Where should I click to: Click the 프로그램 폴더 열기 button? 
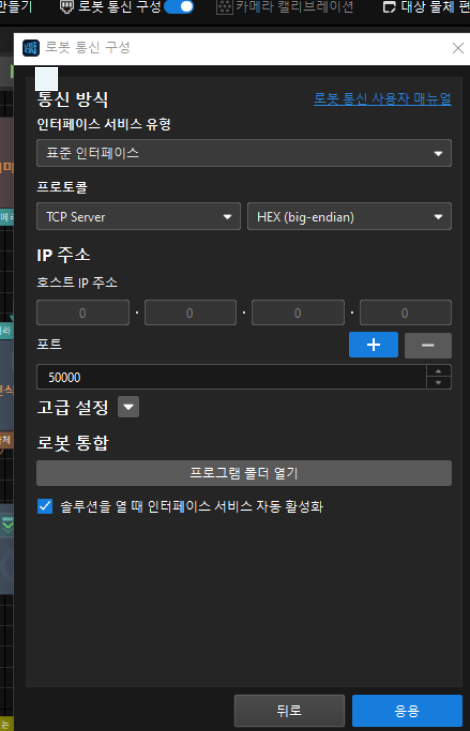point(244,473)
